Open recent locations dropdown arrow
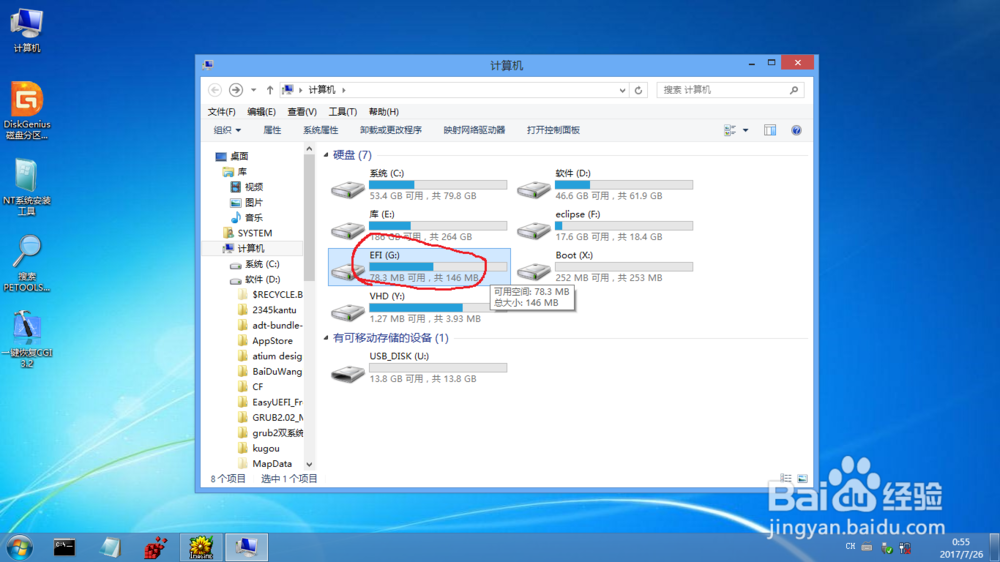The width and height of the screenshot is (1000, 562). pyautogui.click(x=253, y=90)
